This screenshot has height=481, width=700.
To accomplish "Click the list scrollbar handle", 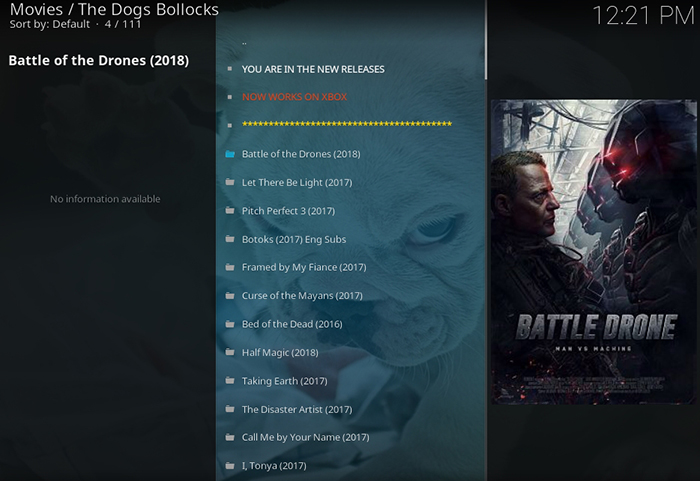I will [486, 40].
